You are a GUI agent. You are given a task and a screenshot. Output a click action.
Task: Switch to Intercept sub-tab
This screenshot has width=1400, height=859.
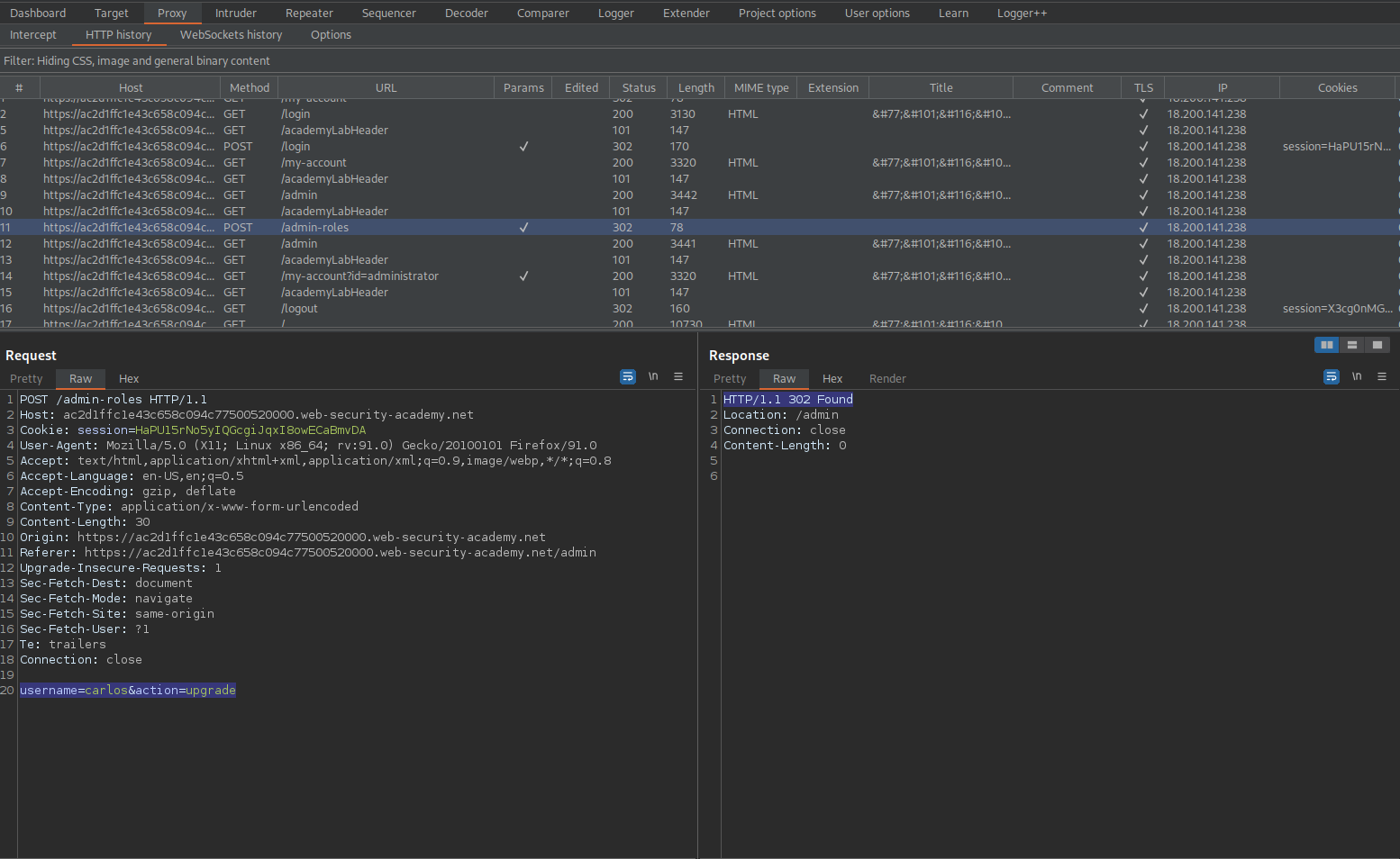pos(33,34)
